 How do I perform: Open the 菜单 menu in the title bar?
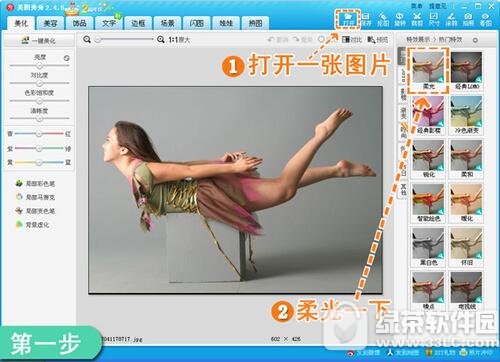pos(416,6)
